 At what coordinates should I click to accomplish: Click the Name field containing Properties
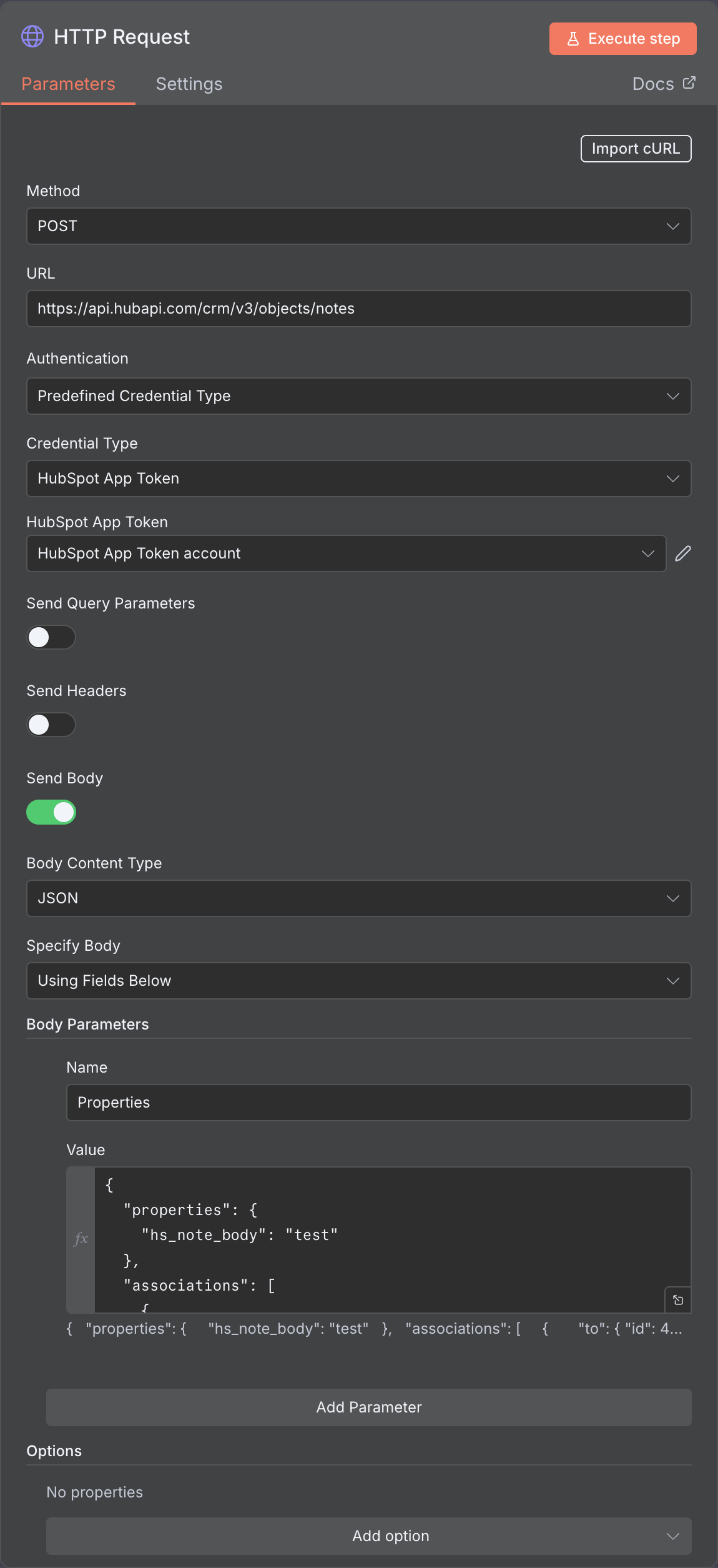click(x=379, y=1103)
